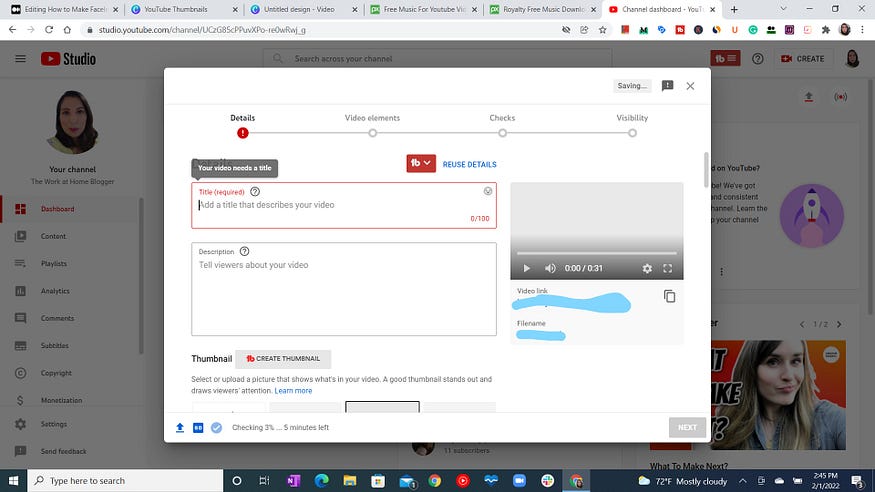Open Copyright in the sidebar
Screen dimensions: 875x492
click(x=71, y=373)
